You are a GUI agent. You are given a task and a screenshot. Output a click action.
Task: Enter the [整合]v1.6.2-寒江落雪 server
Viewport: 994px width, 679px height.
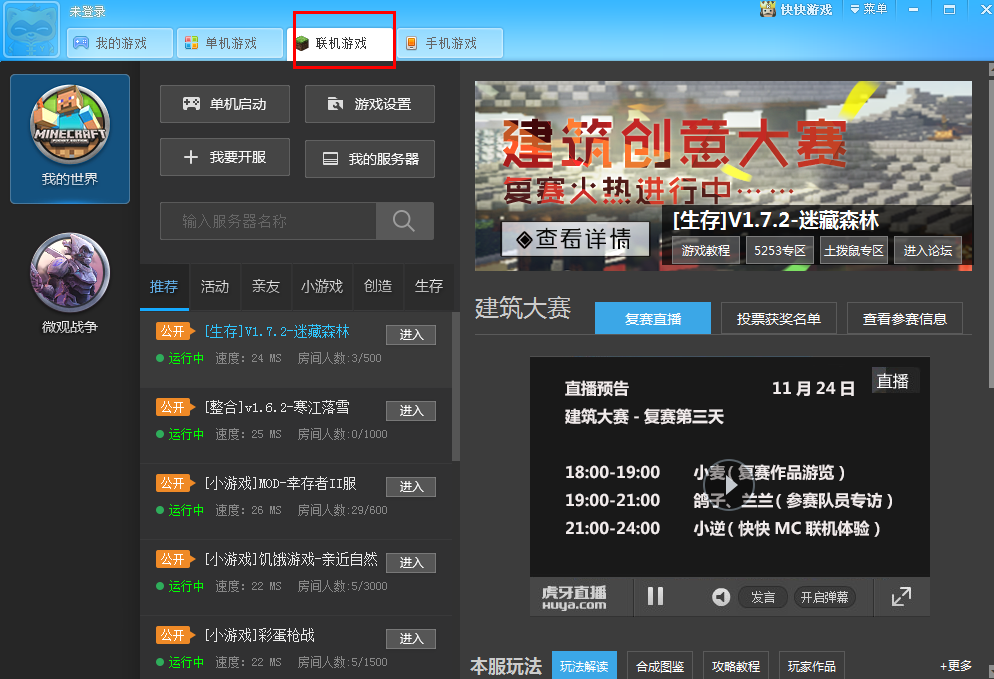click(411, 411)
